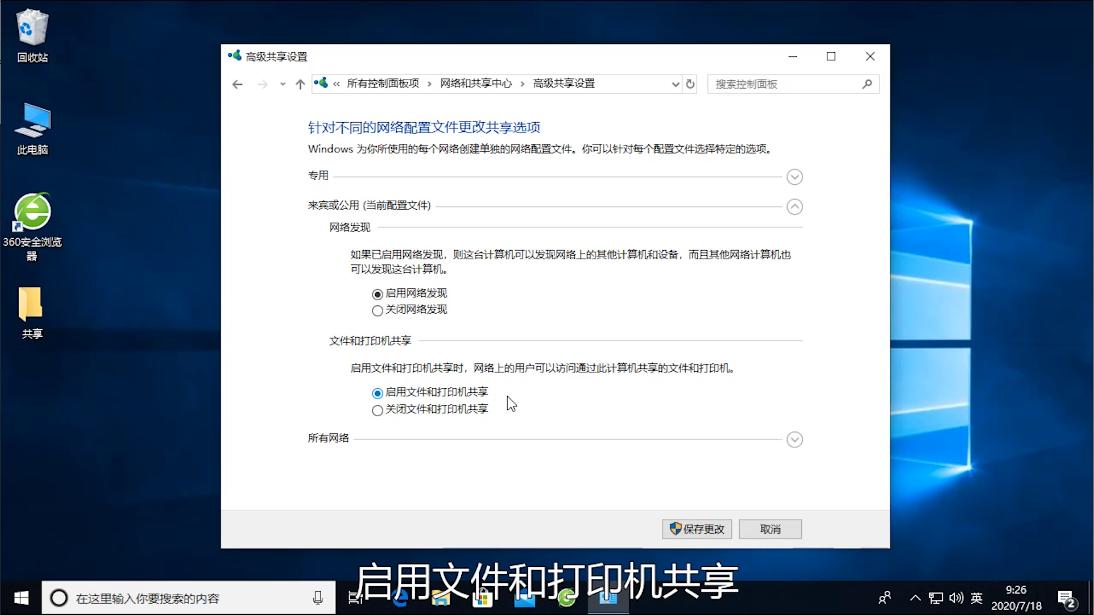Click the 取消 button

(770, 528)
